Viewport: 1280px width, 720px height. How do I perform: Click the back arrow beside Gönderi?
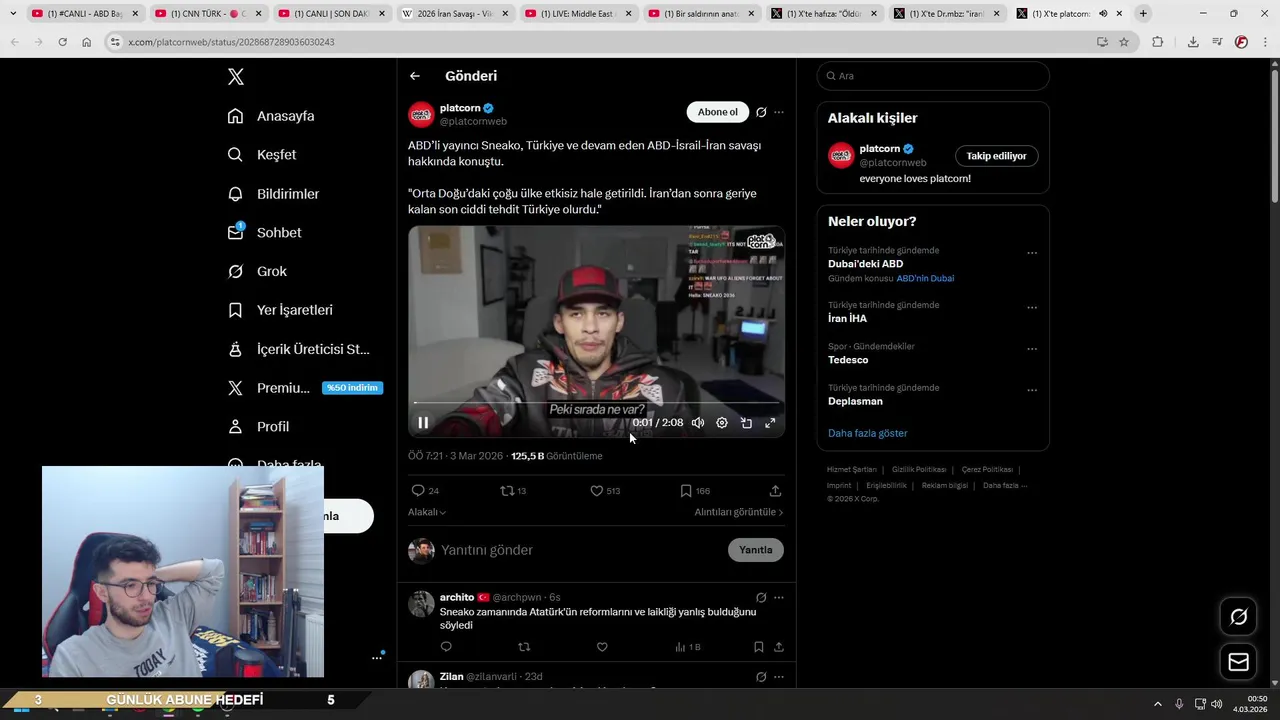415,76
